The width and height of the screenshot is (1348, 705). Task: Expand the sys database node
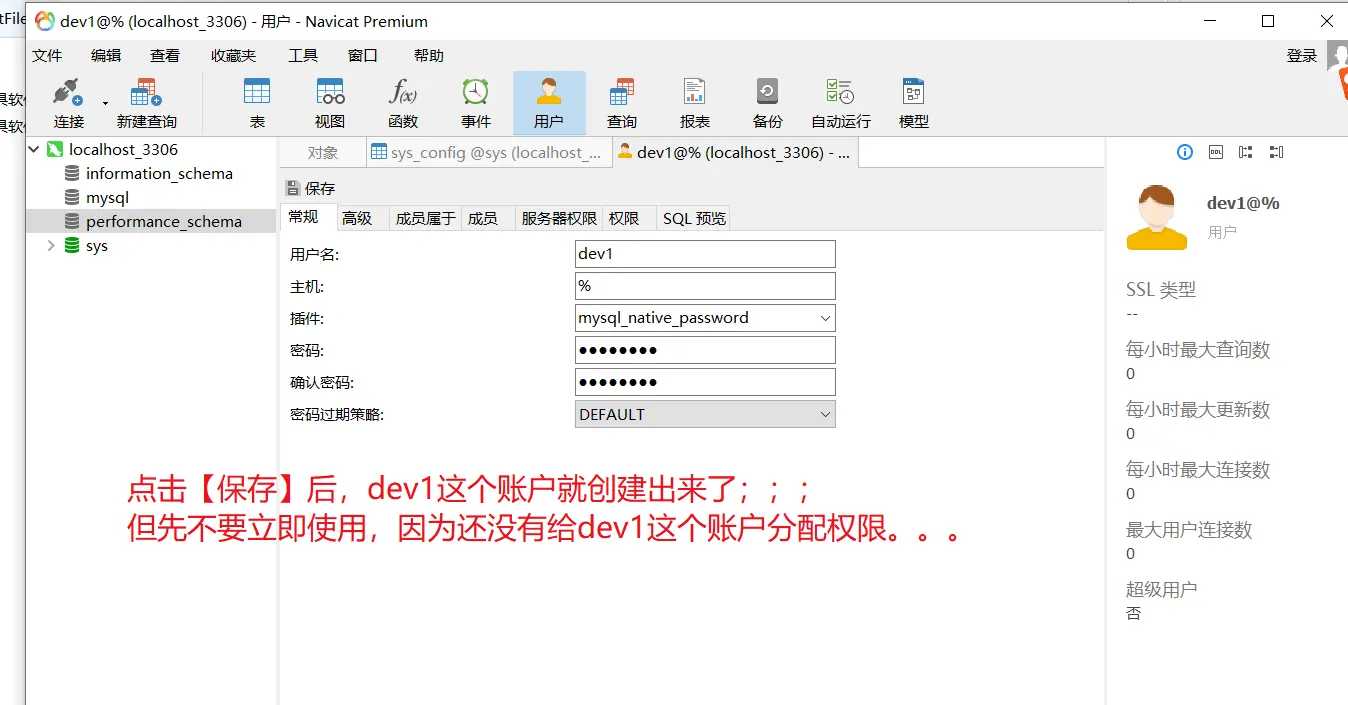tap(51, 245)
